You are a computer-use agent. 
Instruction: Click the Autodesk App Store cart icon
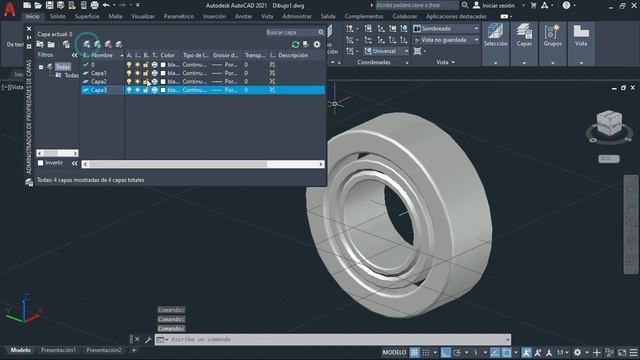pos(533,5)
